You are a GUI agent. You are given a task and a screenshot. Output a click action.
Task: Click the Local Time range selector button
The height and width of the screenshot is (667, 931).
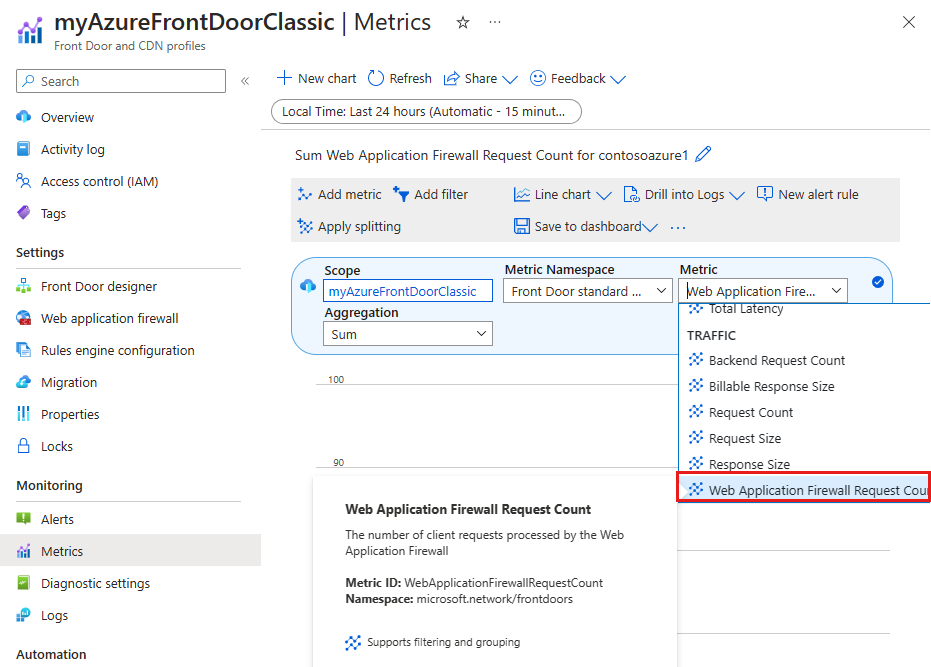point(426,112)
